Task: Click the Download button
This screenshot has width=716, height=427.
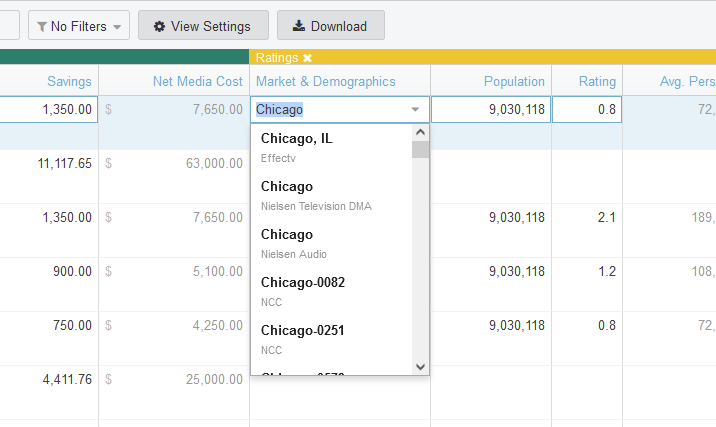Action: click(x=329, y=26)
